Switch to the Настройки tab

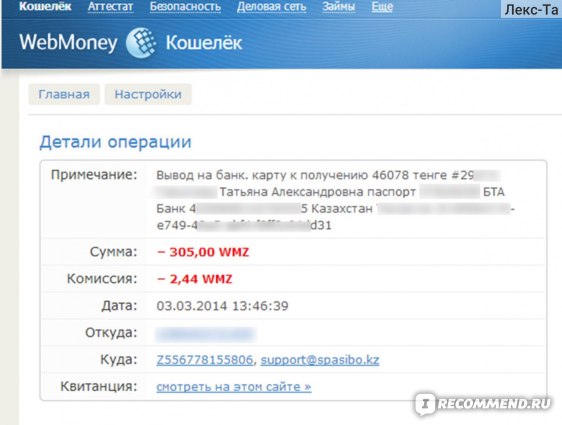(x=148, y=94)
